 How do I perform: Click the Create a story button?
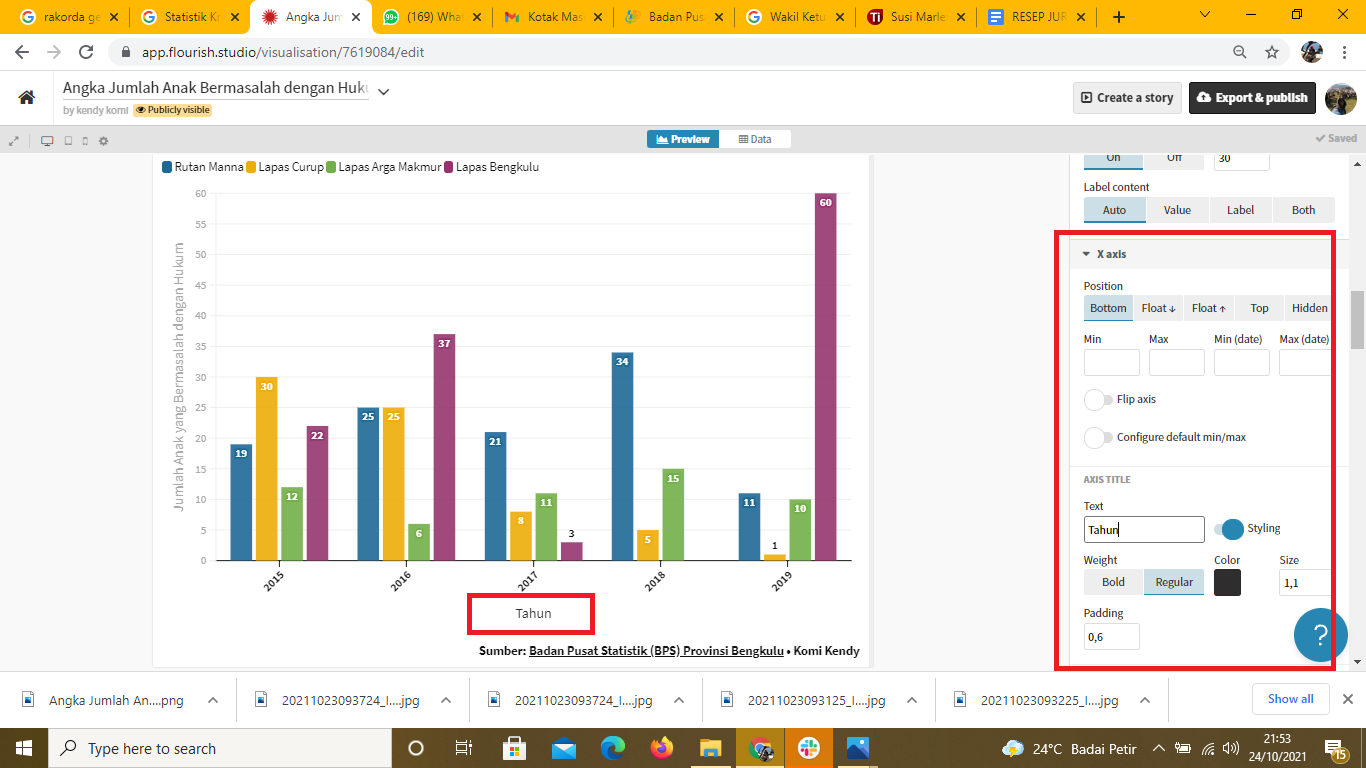pos(1126,98)
